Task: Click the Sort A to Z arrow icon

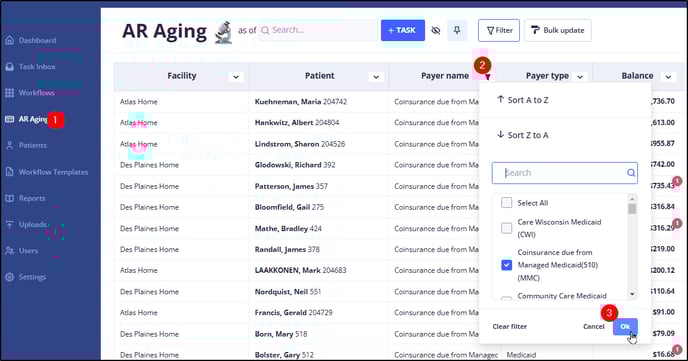Action: 500,100
